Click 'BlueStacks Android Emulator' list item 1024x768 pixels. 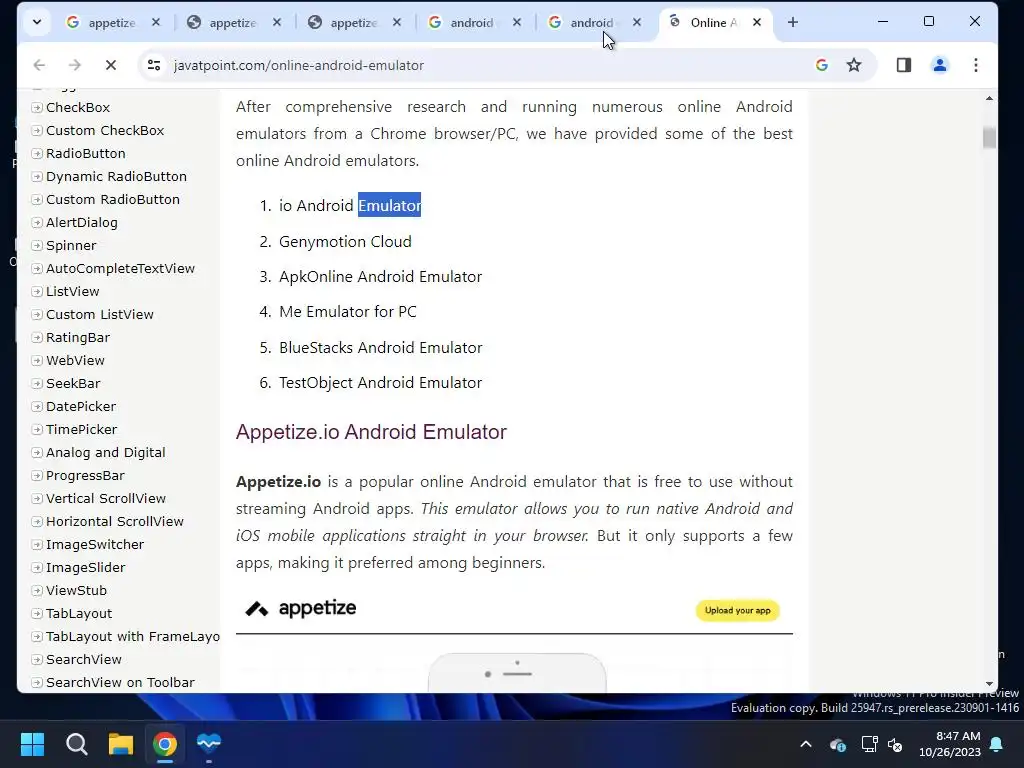[x=381, y=347]
